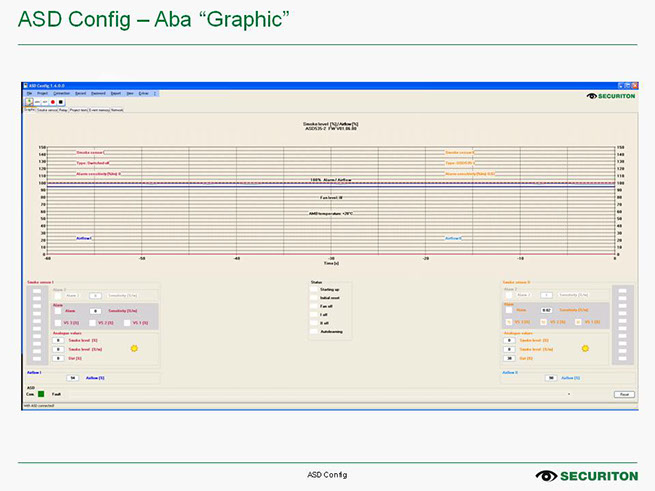
Task: Click the Airflow I value field
Action: (x=72, y=378)
